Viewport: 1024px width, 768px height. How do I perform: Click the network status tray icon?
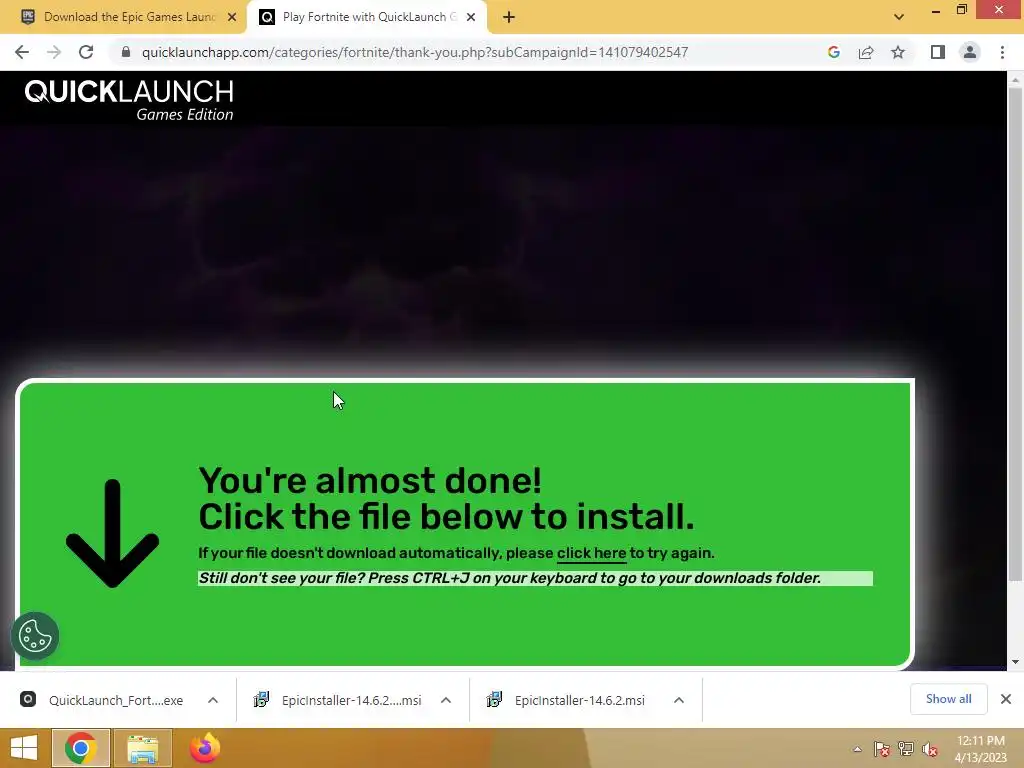click(906, 750)
